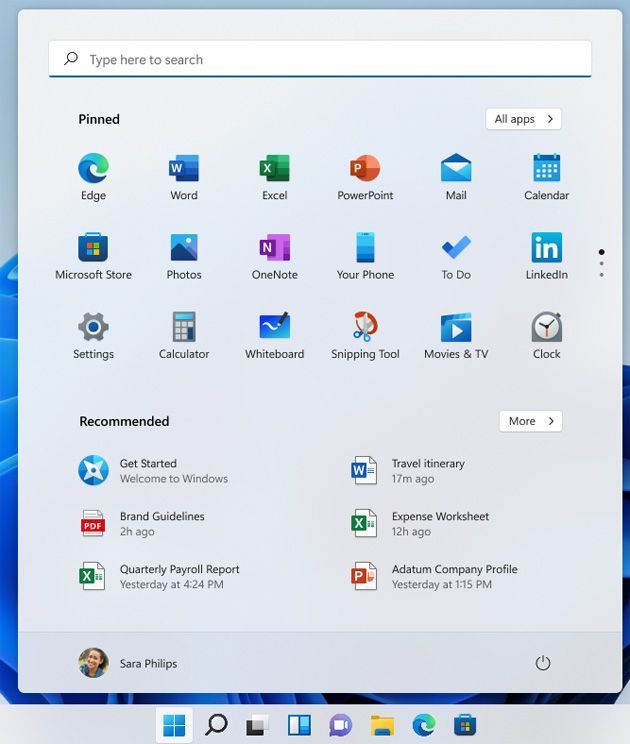The width and height of the screenshot is (630, 744).
Task: Click the 'Type here to search' box
Action: tap(320, 59)
